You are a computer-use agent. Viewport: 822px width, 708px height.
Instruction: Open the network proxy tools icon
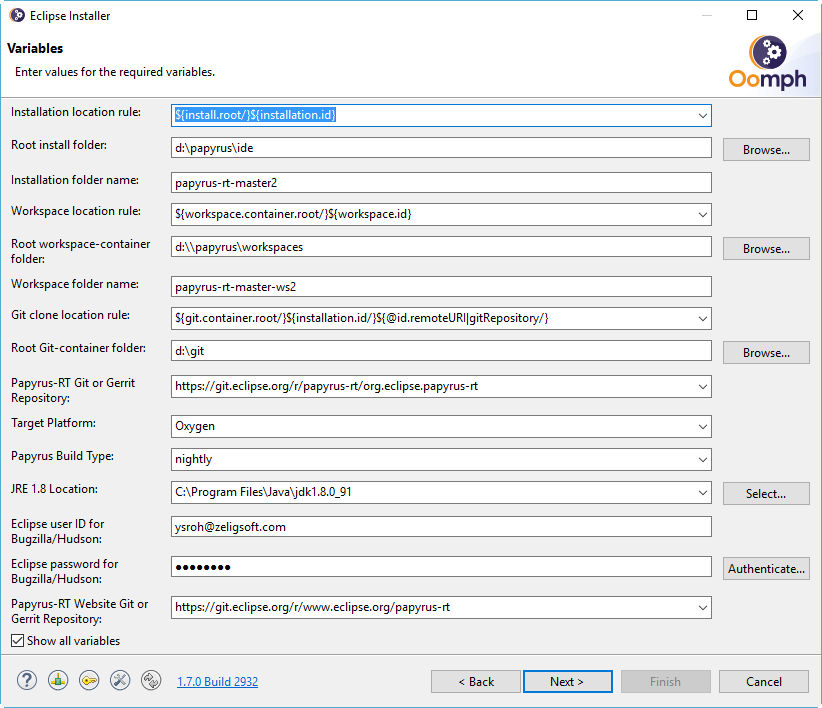(120, 681)
